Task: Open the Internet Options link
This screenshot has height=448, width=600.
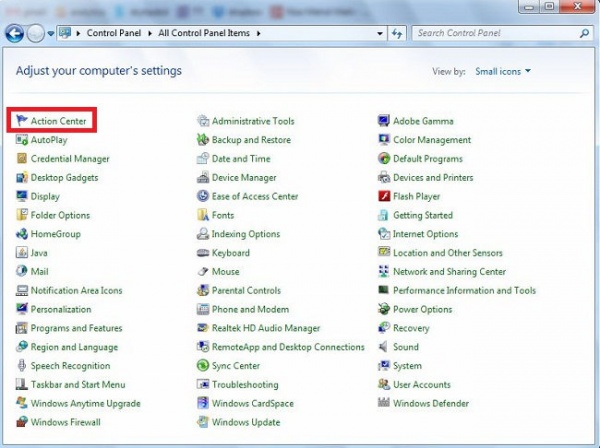Action: [426, 234]
